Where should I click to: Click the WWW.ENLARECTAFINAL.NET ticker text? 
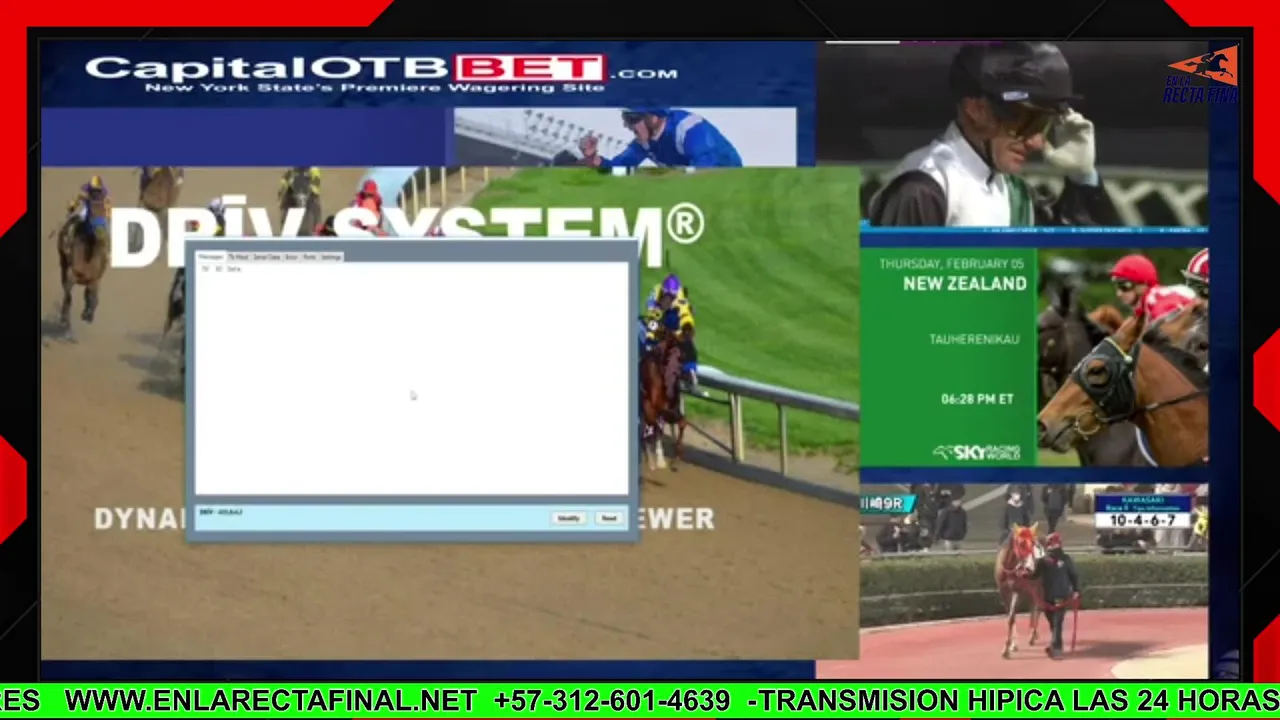[x=270, y=701]
